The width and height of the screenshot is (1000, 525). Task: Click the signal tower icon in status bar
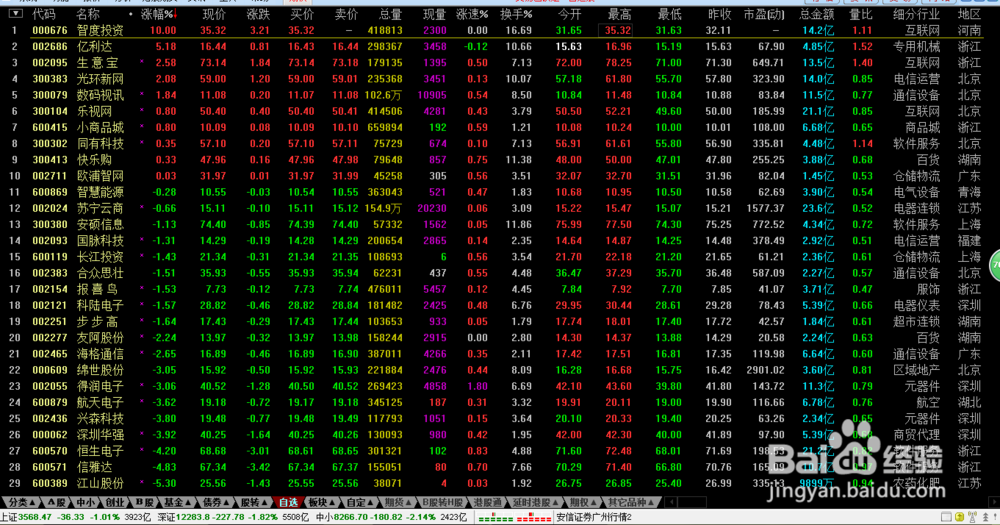[x=972, y=517]
